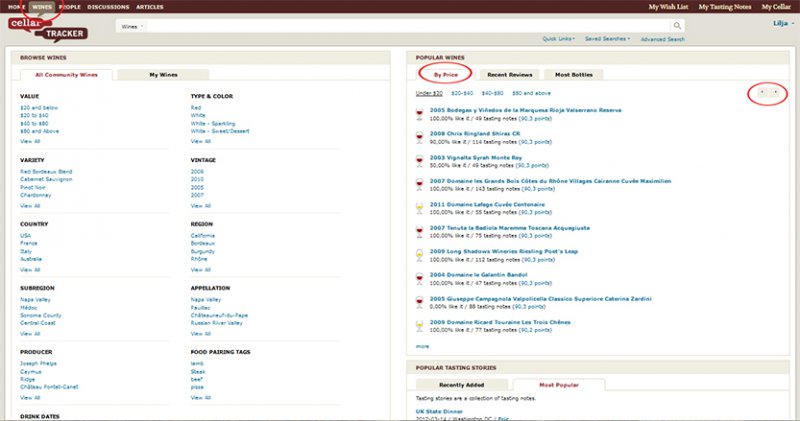Click the wine glass icon for 2005 Giuseppe Campagnola
The height and width of the screenshot is (421, 800).
tap(419, 303)
